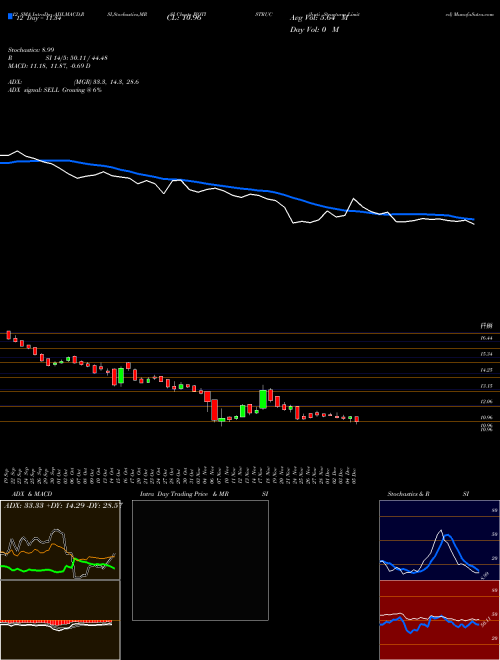Click the 15.34 price axis label
The height and width of the screenshot is (660, 500).
(486, 354)
